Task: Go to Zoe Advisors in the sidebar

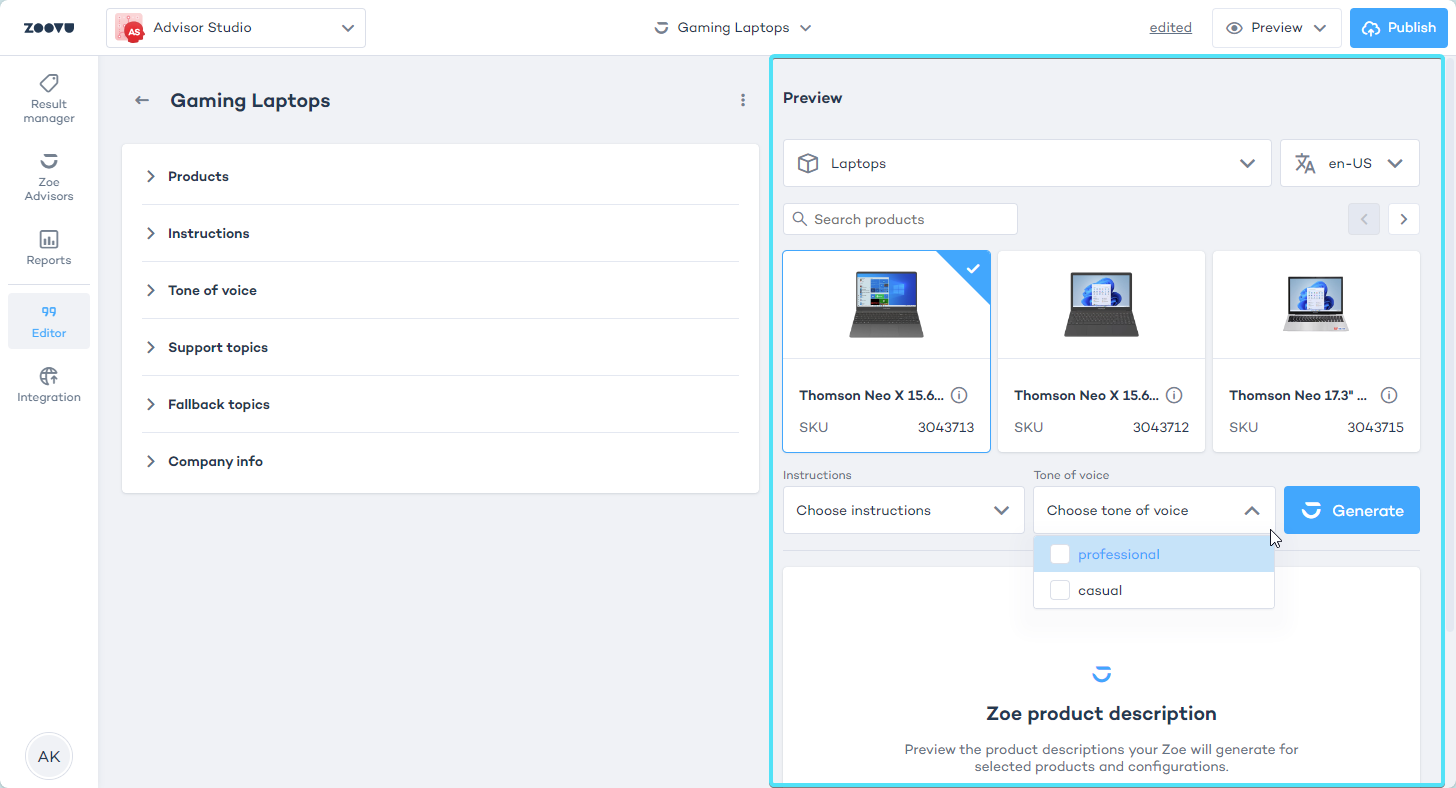Action: coord(48,176)
